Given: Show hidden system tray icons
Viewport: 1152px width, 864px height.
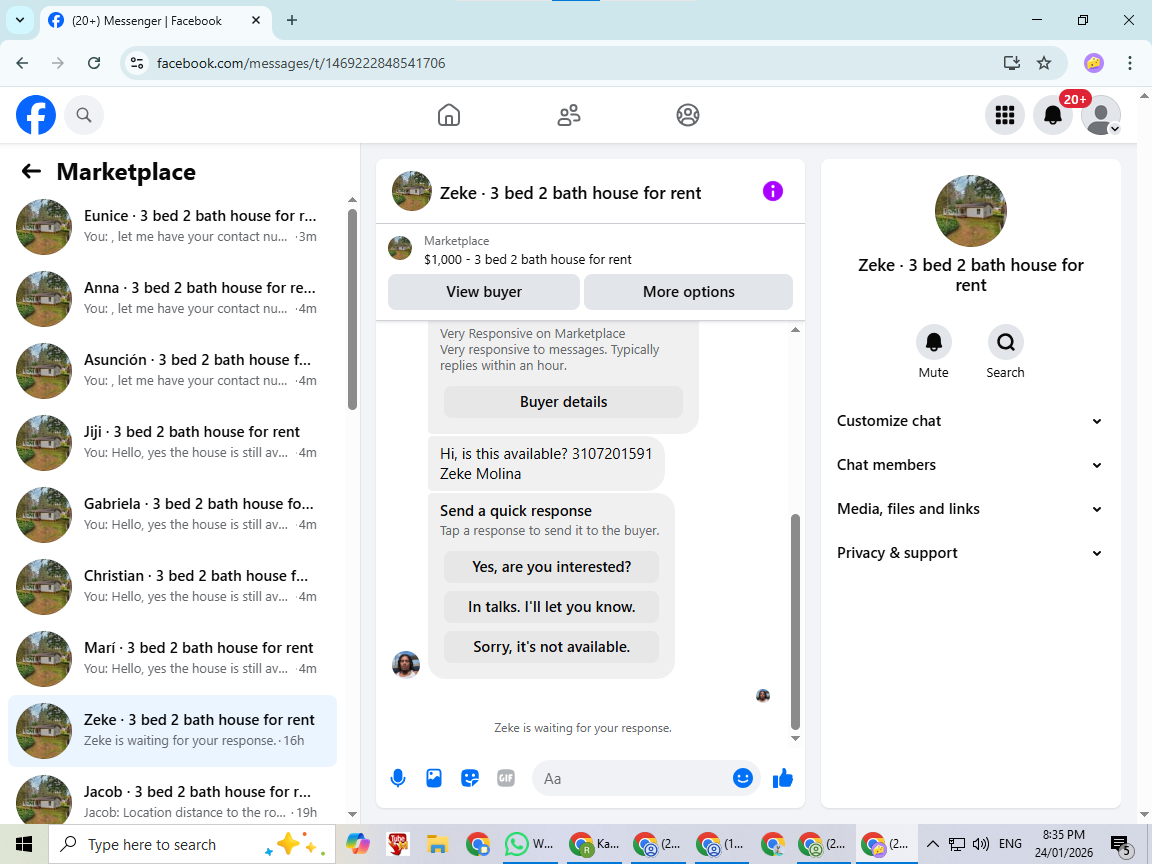Looking at the screenshot, I should [932, 844].
